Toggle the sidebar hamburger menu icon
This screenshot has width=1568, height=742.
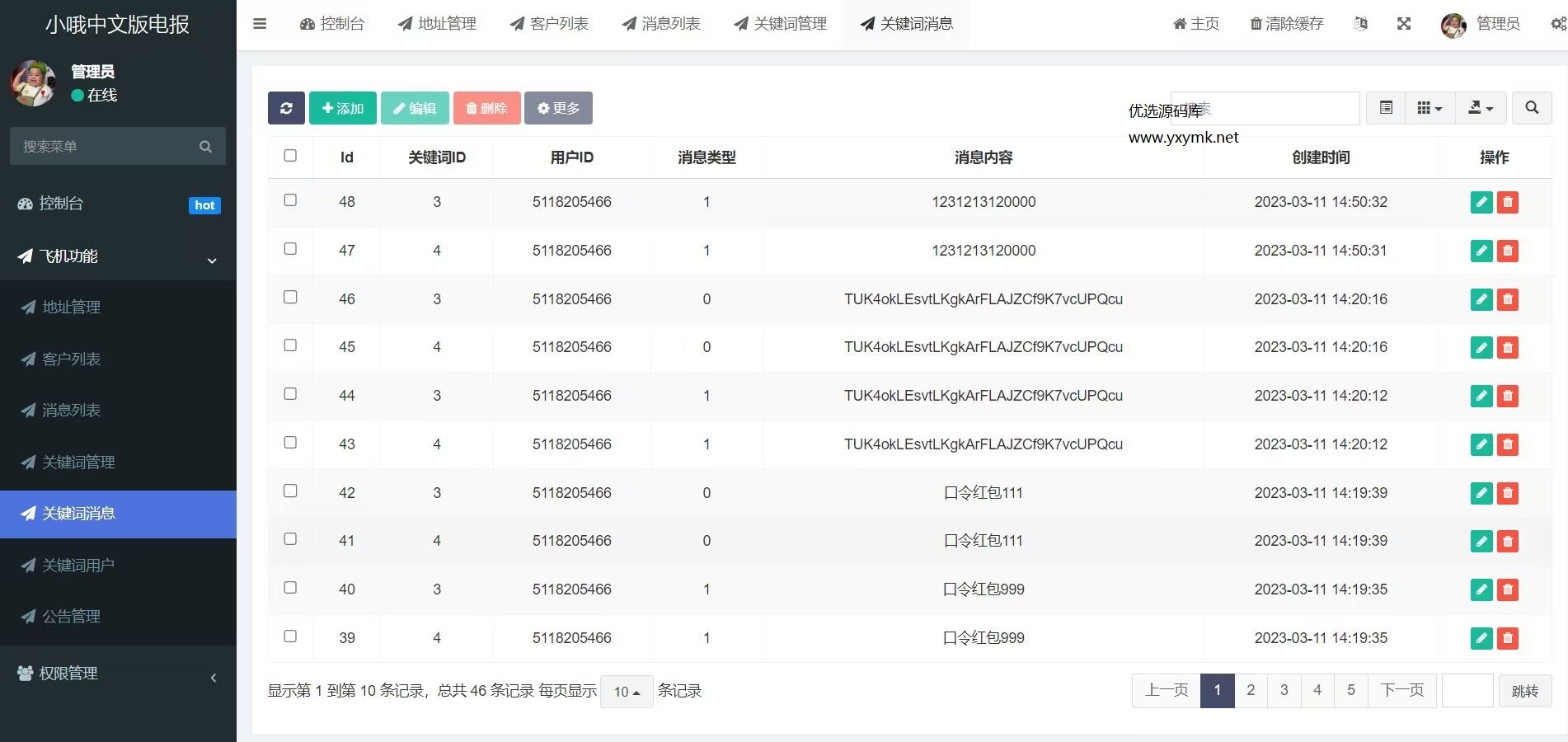click(x=260, y=24)
